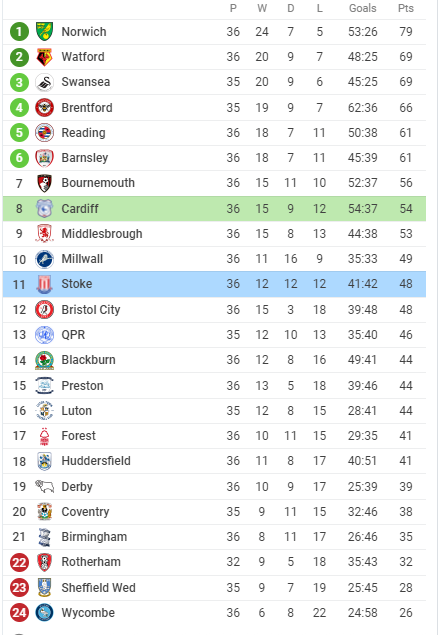
Task: Click the Watford club crest icon
Action: [45, 57]
